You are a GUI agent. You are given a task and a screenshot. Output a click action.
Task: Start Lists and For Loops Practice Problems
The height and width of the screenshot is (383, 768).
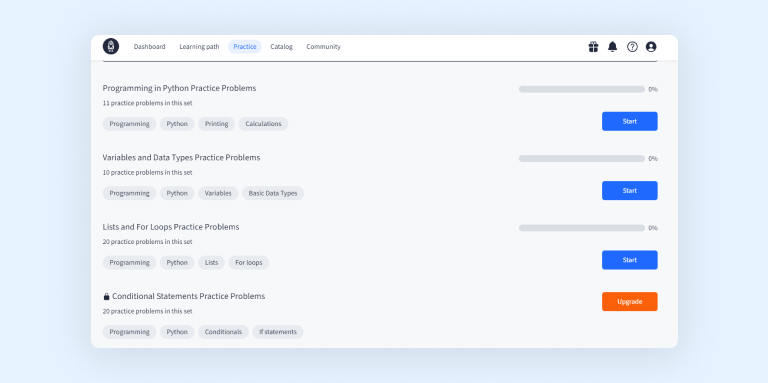point(629,260)
